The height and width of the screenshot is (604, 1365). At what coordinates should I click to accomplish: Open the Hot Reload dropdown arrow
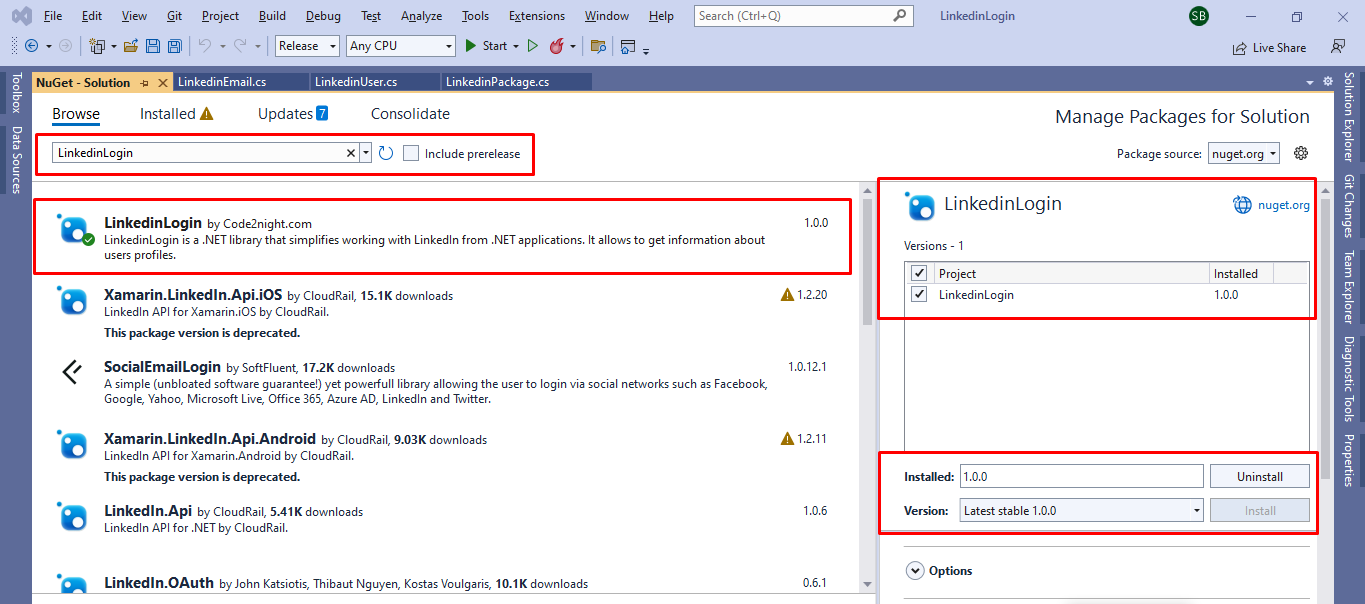click(573, 46)
